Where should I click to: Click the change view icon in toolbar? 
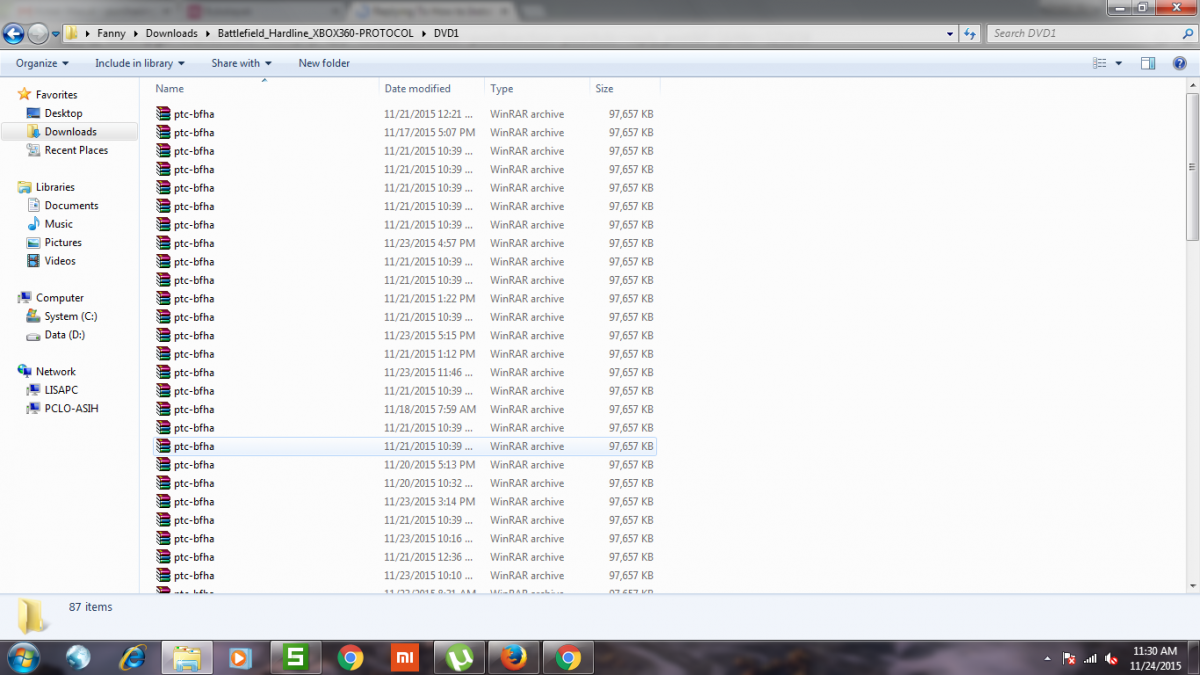(1100, 63)
